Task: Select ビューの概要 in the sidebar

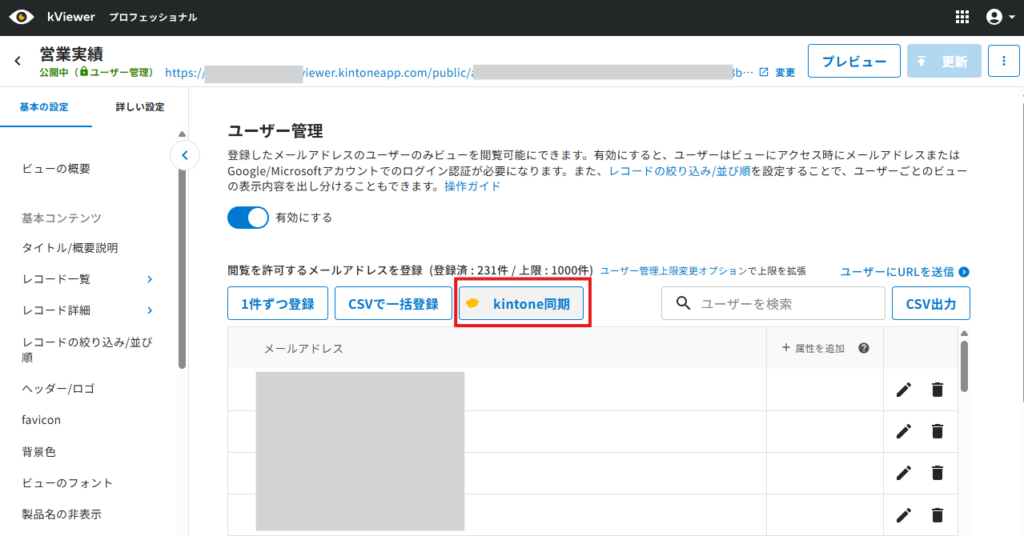Action: tap(56, 169)
